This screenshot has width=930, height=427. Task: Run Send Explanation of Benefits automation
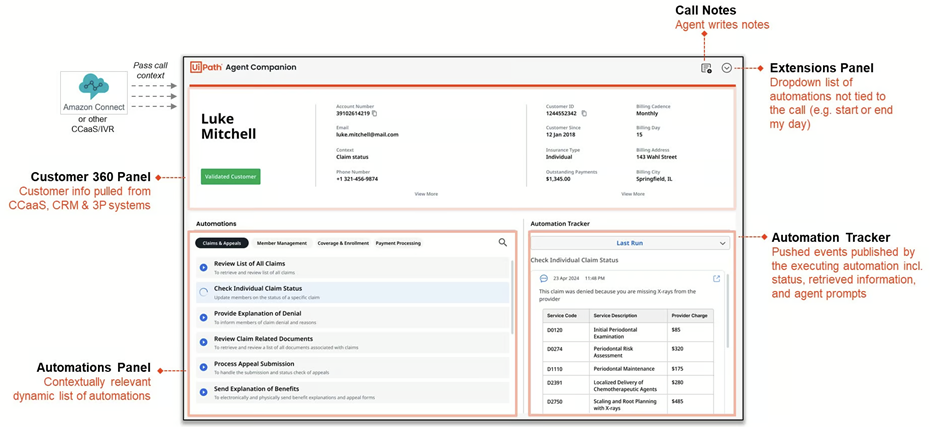(x=203, y=392)
